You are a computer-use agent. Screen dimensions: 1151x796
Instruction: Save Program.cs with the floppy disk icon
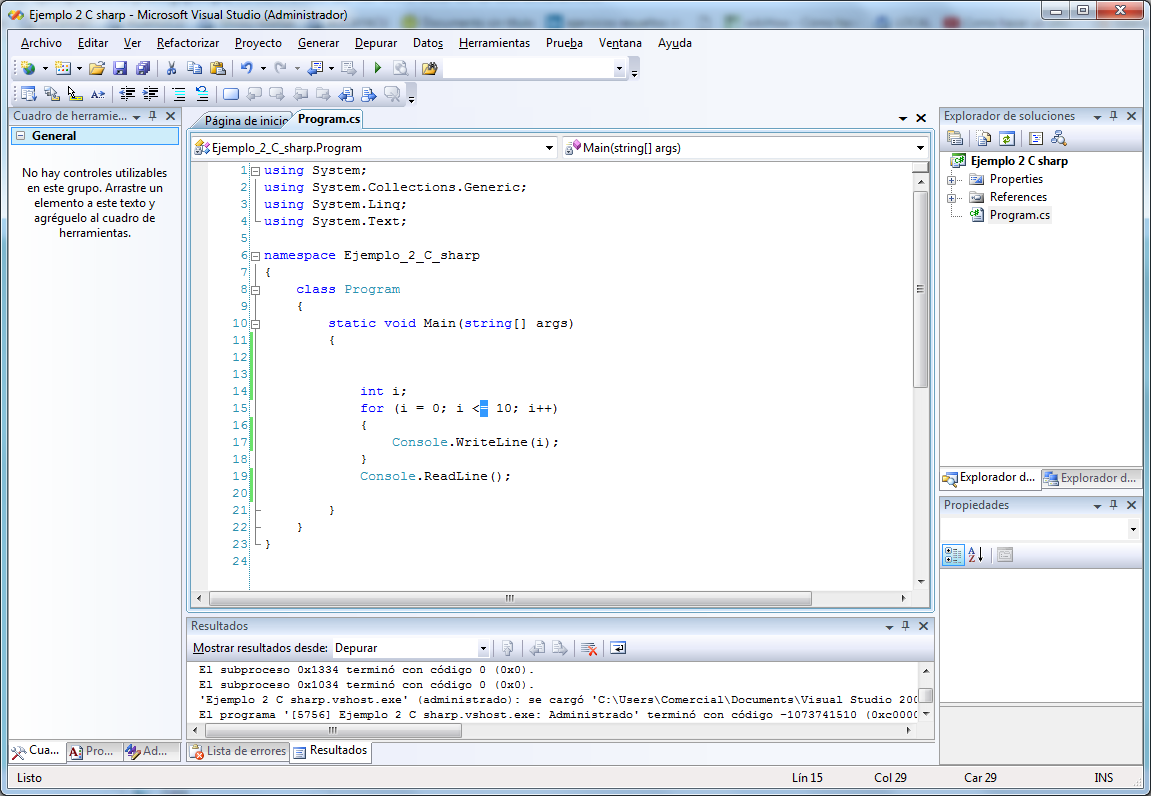(120, 68)
